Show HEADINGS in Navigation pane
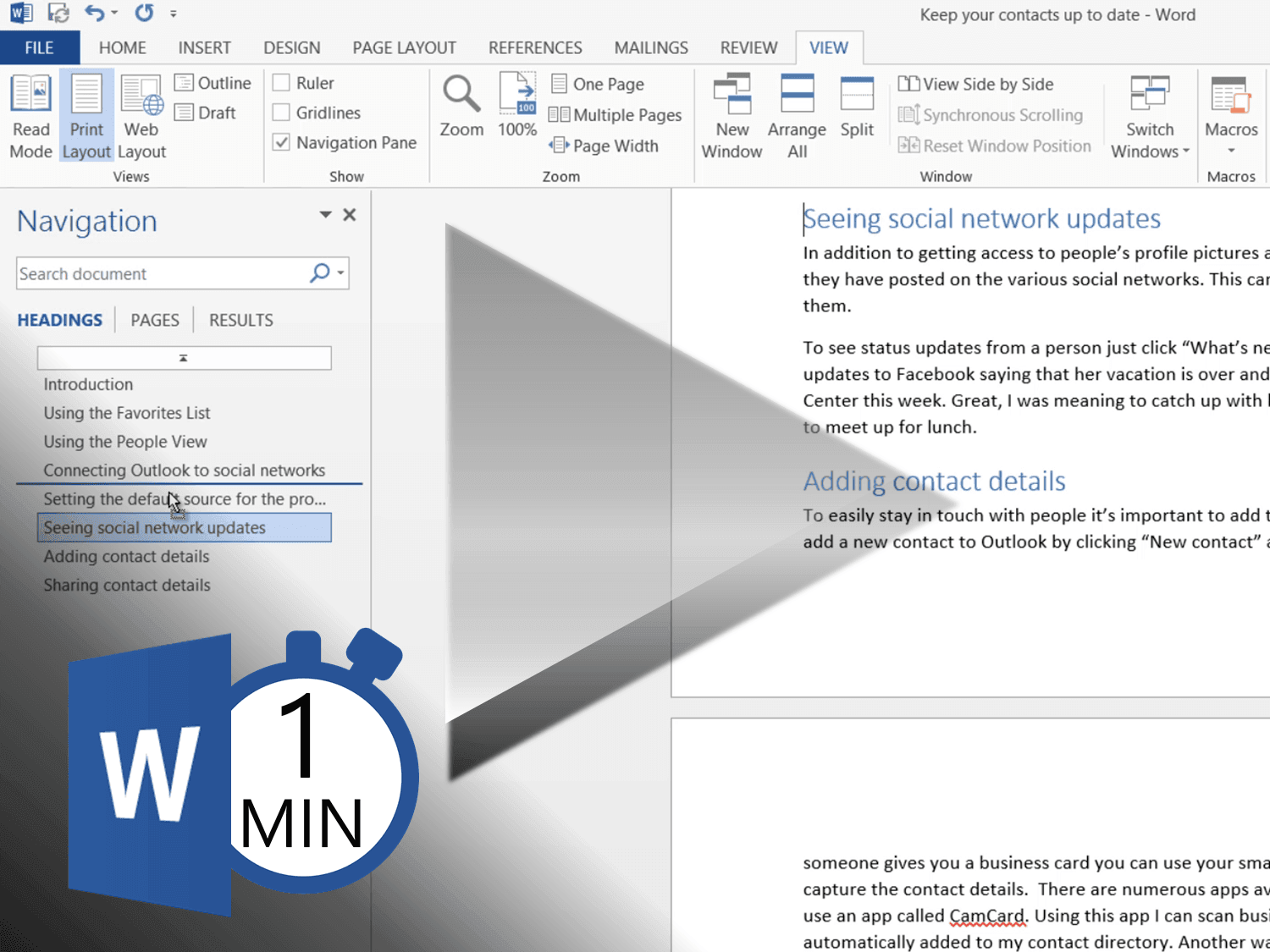 tap(59, 320)
